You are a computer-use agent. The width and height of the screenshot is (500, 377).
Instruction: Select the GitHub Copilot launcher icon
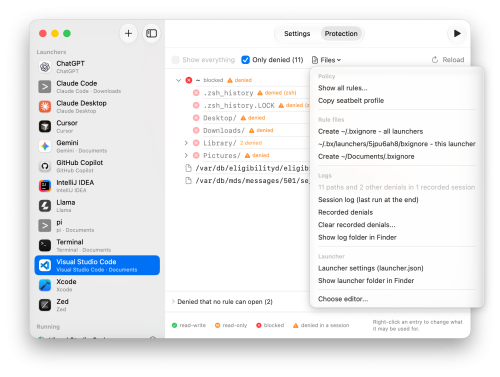click(45, 166)
